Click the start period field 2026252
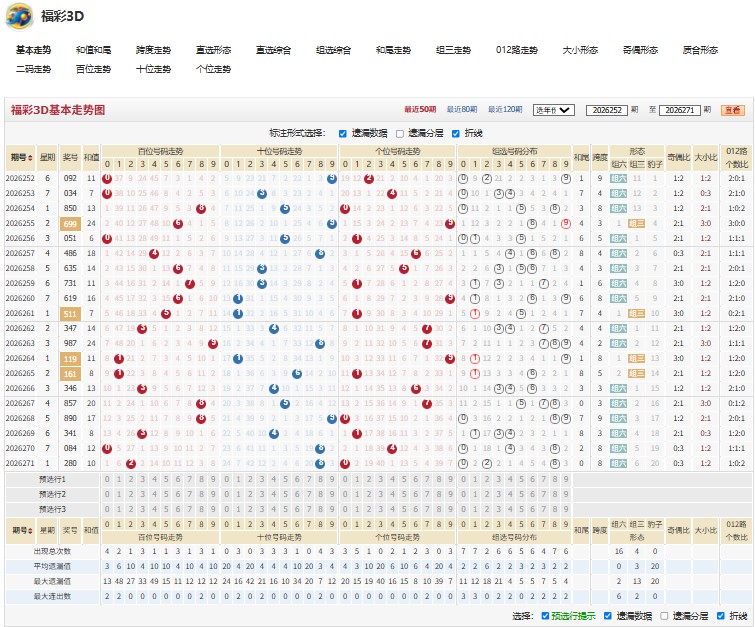The height and width of the screenshot is (627, 755). [x=607, y=110]
